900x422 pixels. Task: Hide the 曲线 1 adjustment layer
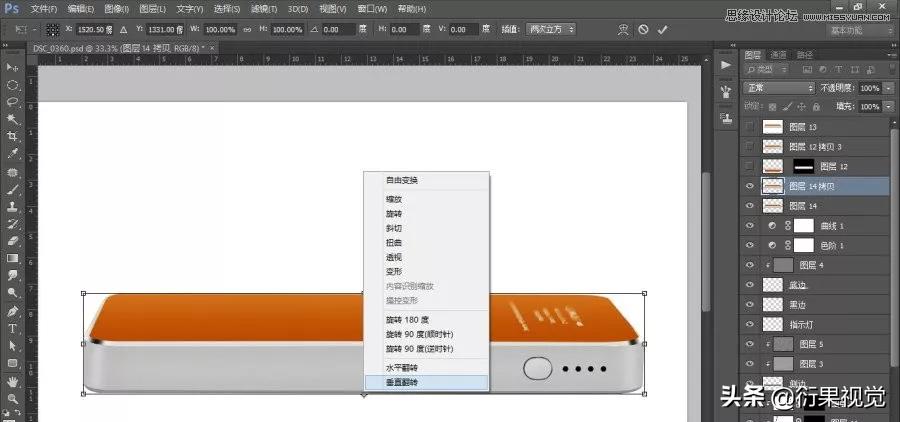(751, 226)
